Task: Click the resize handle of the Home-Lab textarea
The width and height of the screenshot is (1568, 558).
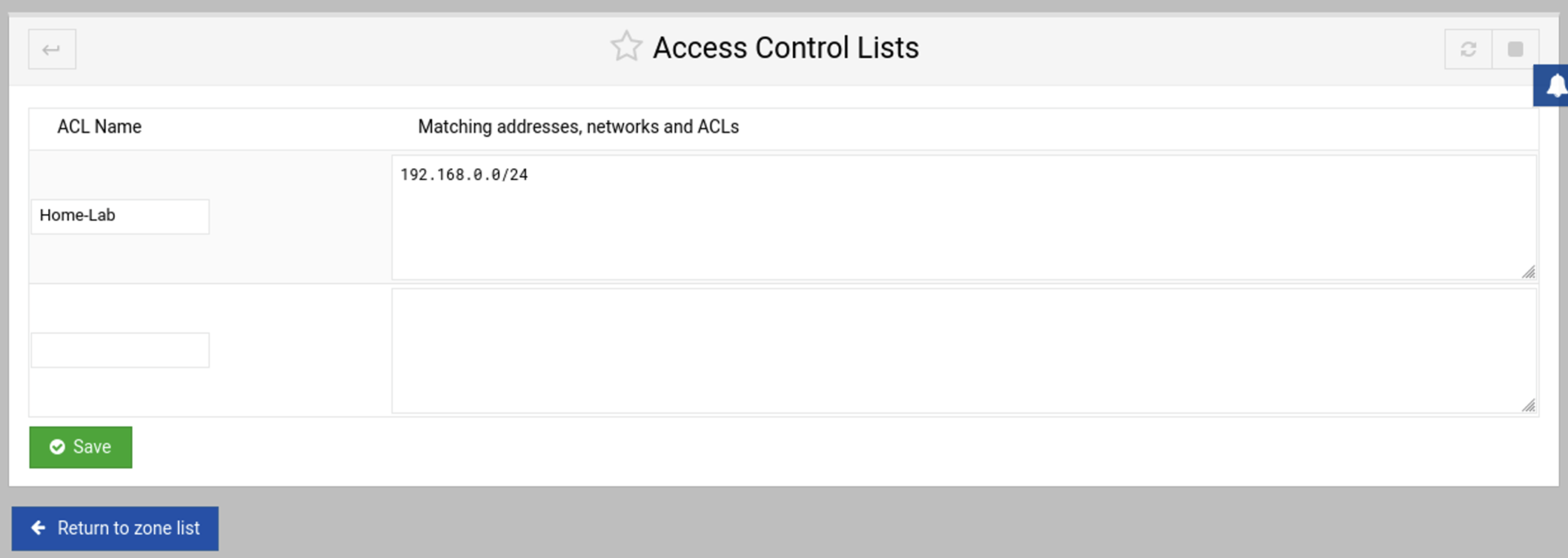Action: (1528, 272)
